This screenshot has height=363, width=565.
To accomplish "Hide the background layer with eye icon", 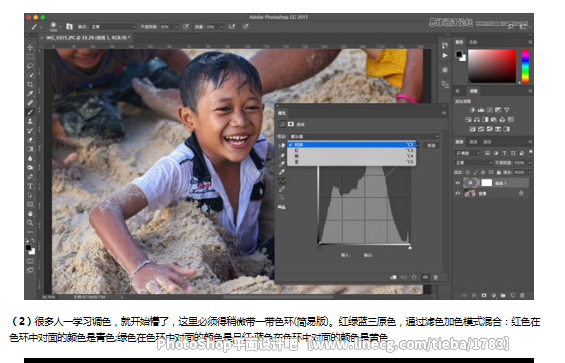I will [458, 194].
